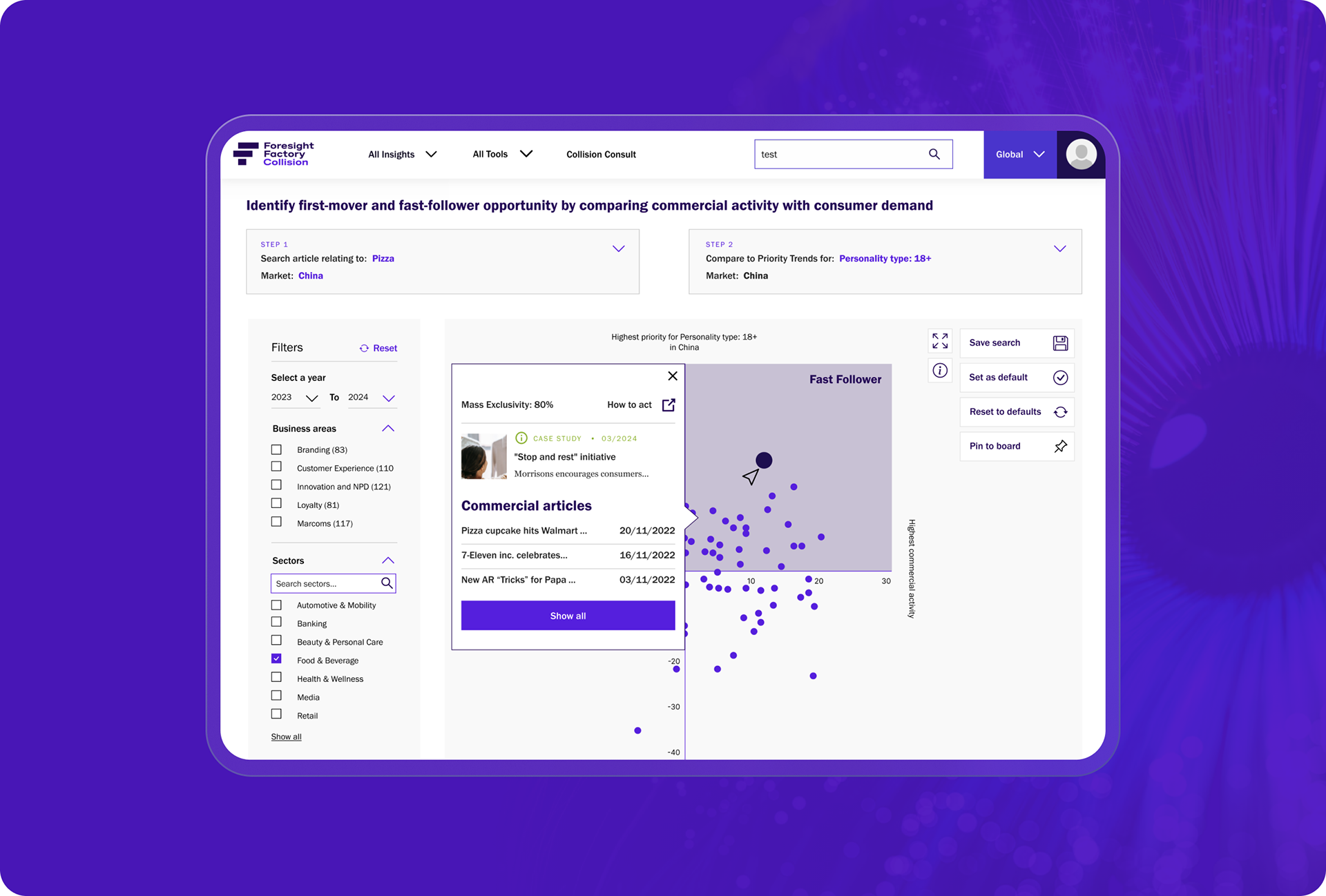Collapse the Business areas section
Viewport: 1326px width, 896px height.
point(388,429)
